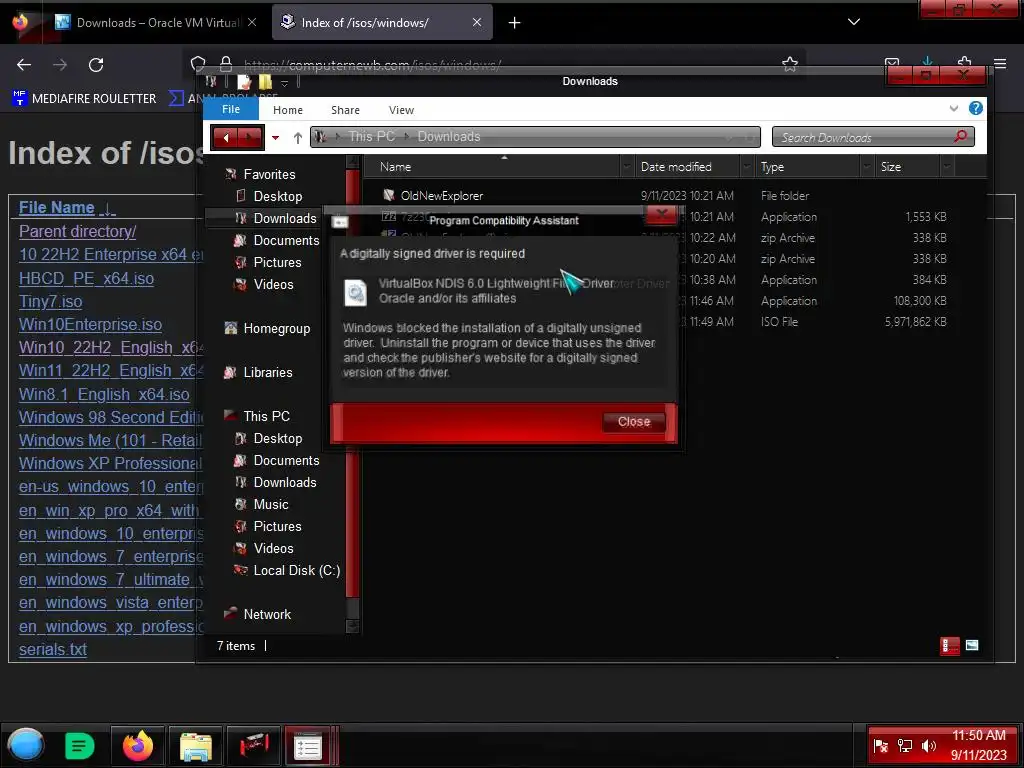
Task: Select Documents under Favorites
Action: [286, 240]
